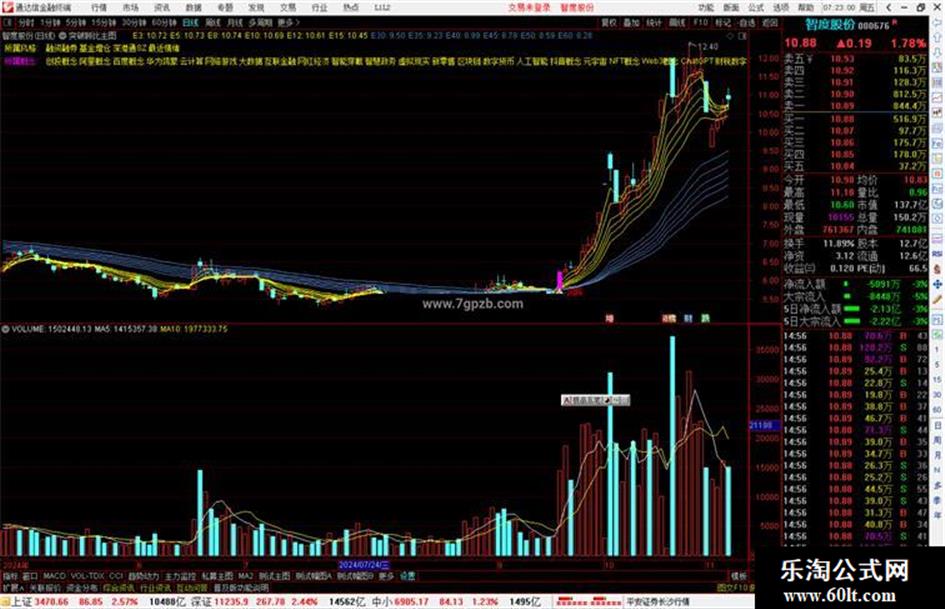945x609 pixels.
Task: Open the 关联报价 tab
Action: 45,588
